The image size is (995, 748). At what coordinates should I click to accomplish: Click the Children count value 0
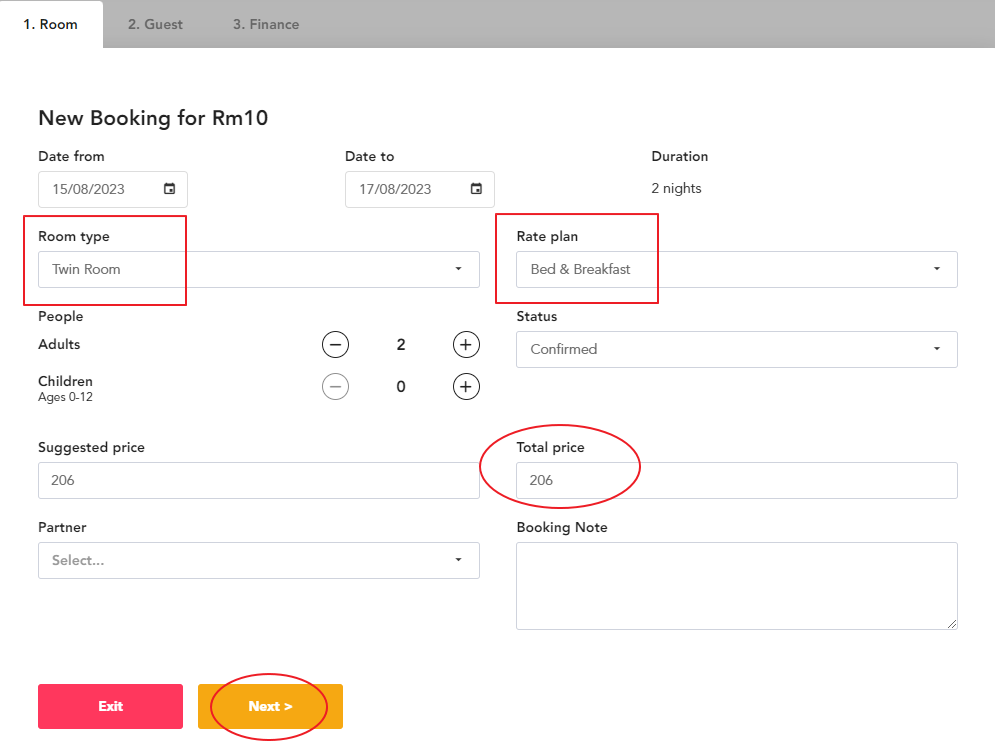tap(401, 386)
